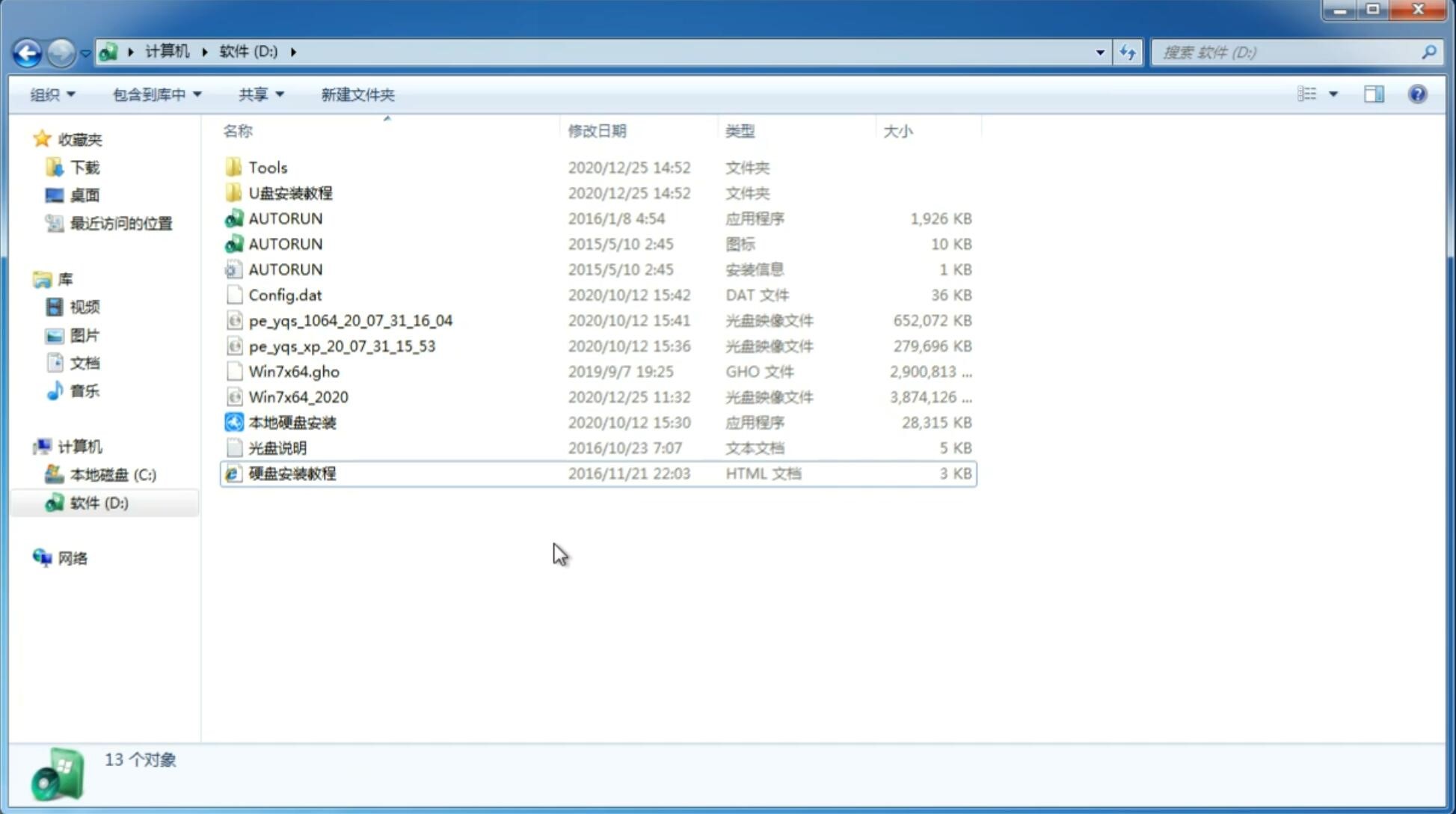Image resolution: width=1456 pixels, height=814 pixels.
Task: Launch 本地硬盘安装 application
Action: (x=292, y=422)
